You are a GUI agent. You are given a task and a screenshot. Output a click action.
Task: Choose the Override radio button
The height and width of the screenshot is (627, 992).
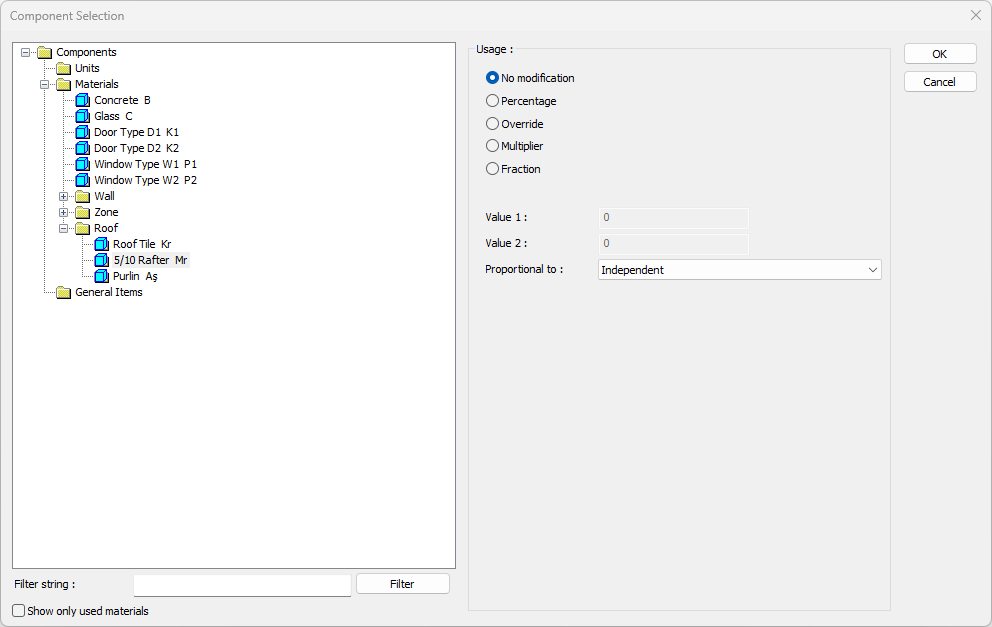tap(492, 124)
